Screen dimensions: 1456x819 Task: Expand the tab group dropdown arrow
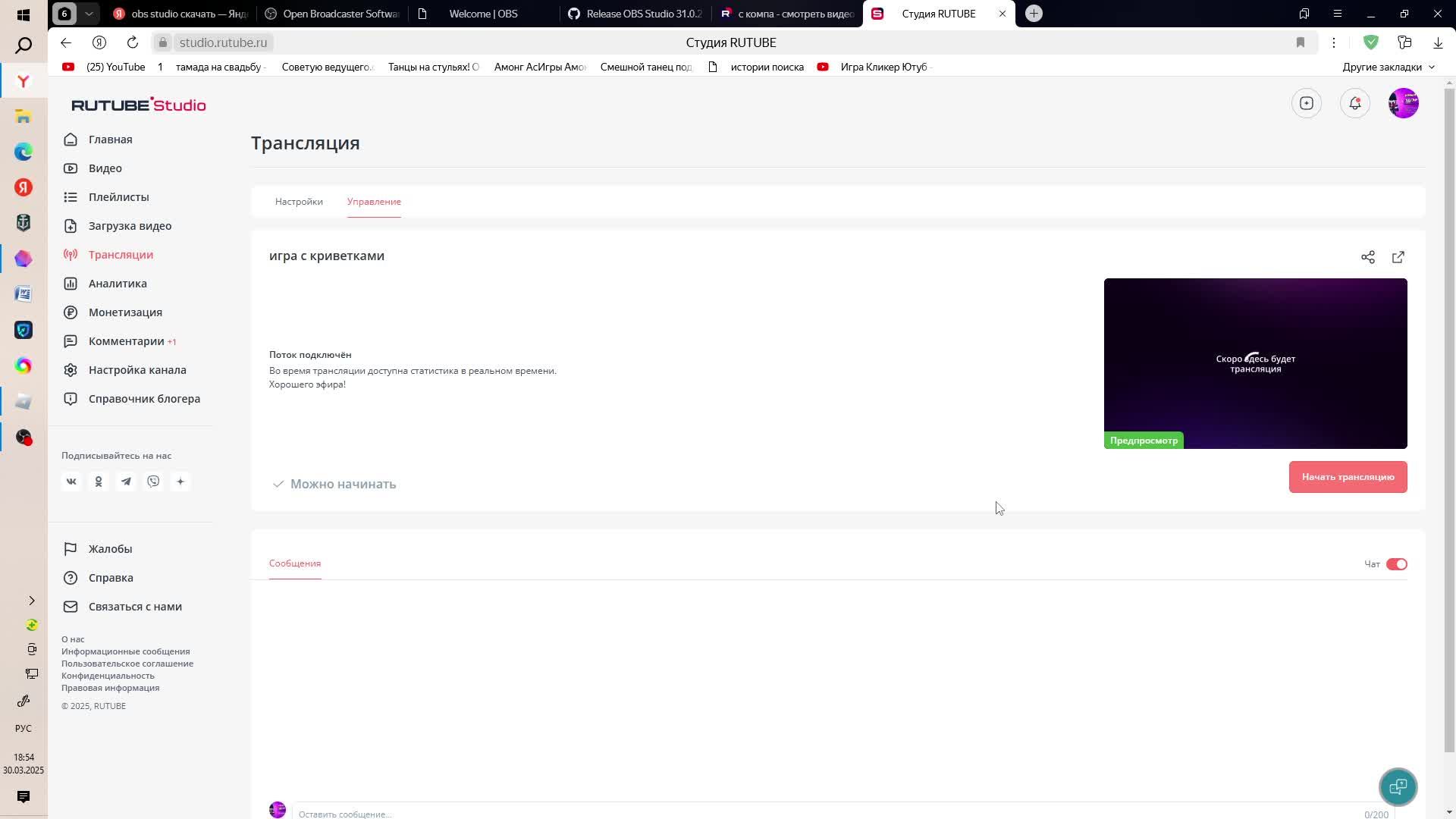89,14
